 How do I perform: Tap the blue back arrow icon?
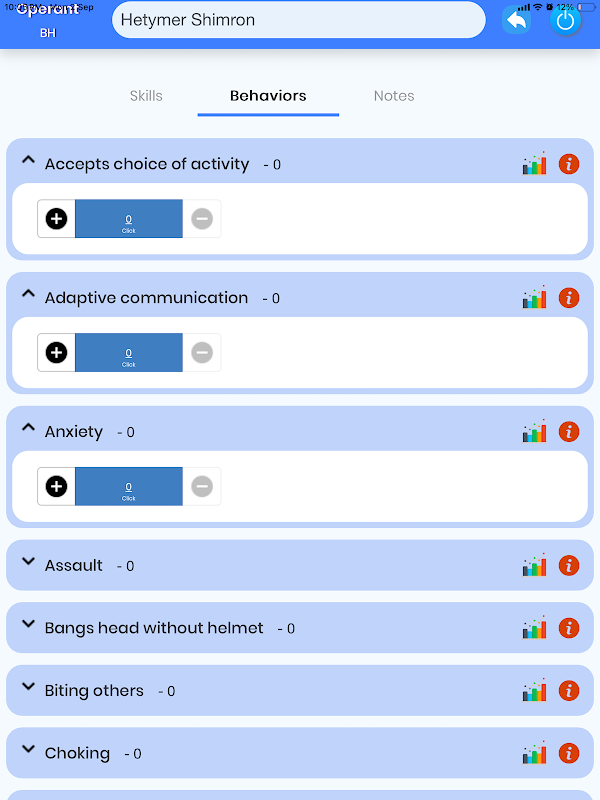[516, 20]
